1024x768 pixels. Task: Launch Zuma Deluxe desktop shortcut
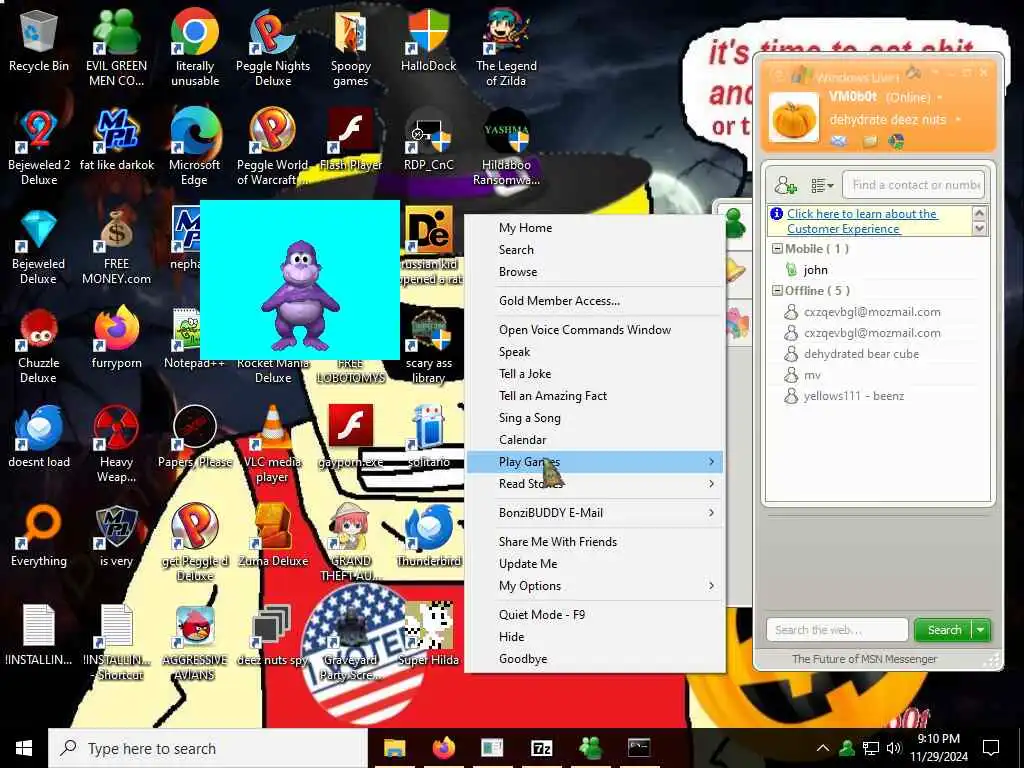pos(273,536)
